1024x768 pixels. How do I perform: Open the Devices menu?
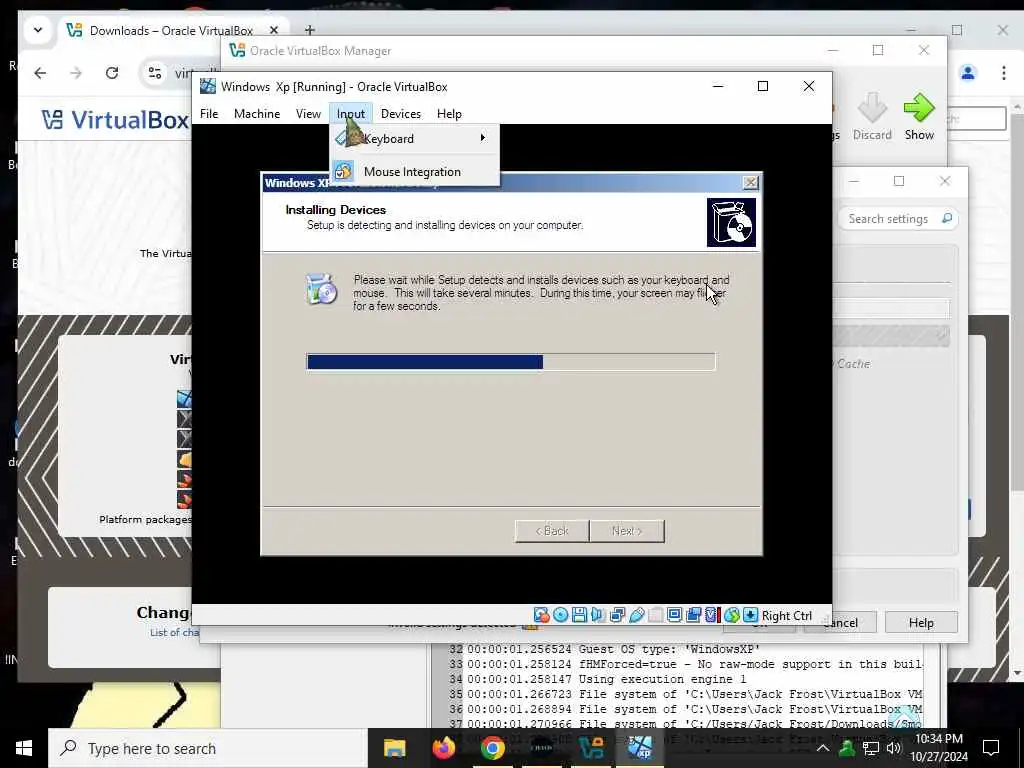click(x=400, y=114)
